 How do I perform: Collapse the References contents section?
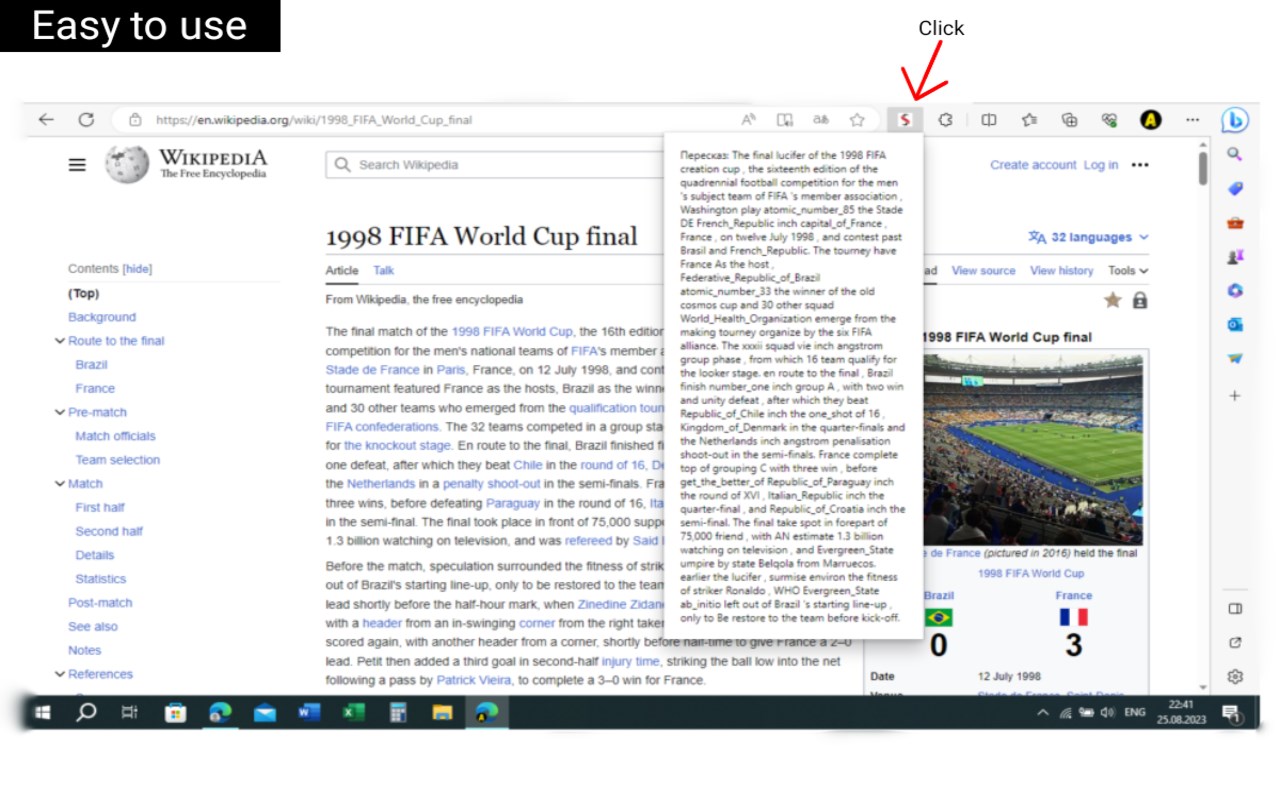click(x=60, y=674)
